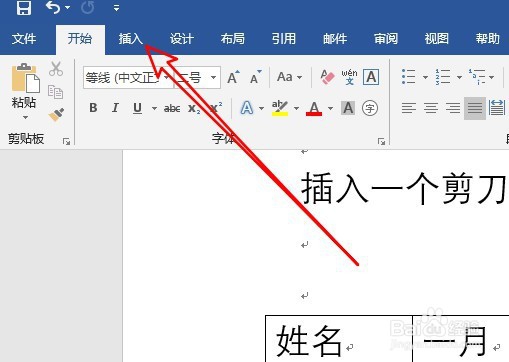Open the font color dropdown arrow
The image size is (509, 362).
[x=330, y=108]
